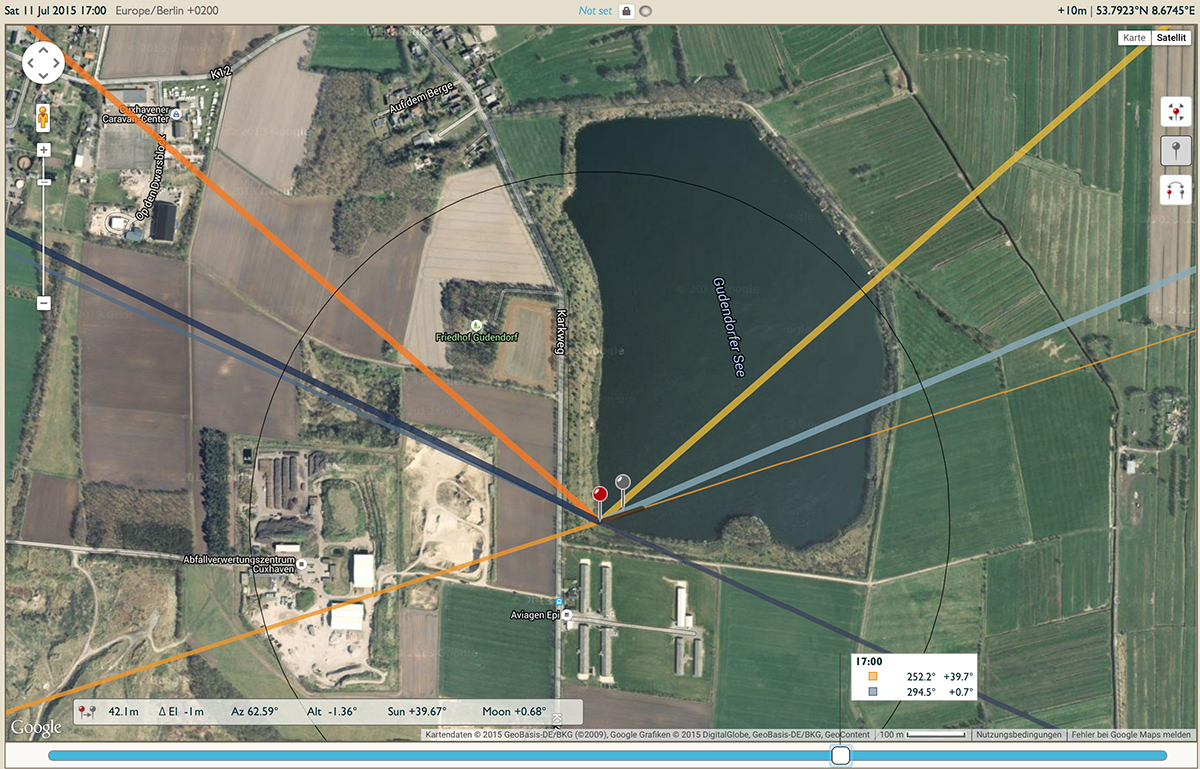1200x769 pixels.
Task: Switch map to Satellit view
Action: tap(1170, 37)
